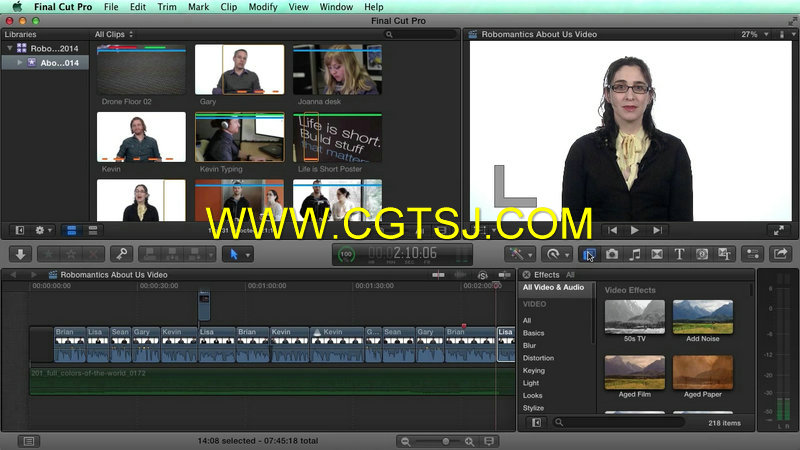Viewport: 800px width, 450px height.
Task: Open the All Clips filter dropdown
Action: tap(114, 34)
